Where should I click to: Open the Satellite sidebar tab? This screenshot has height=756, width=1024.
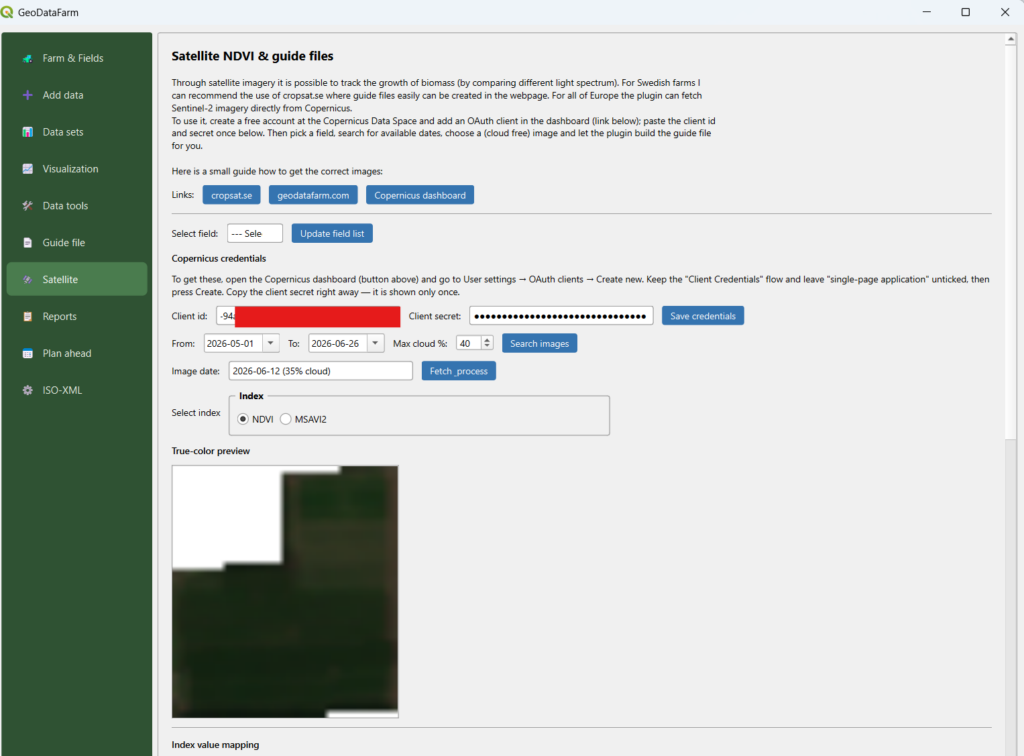(76, 279)
